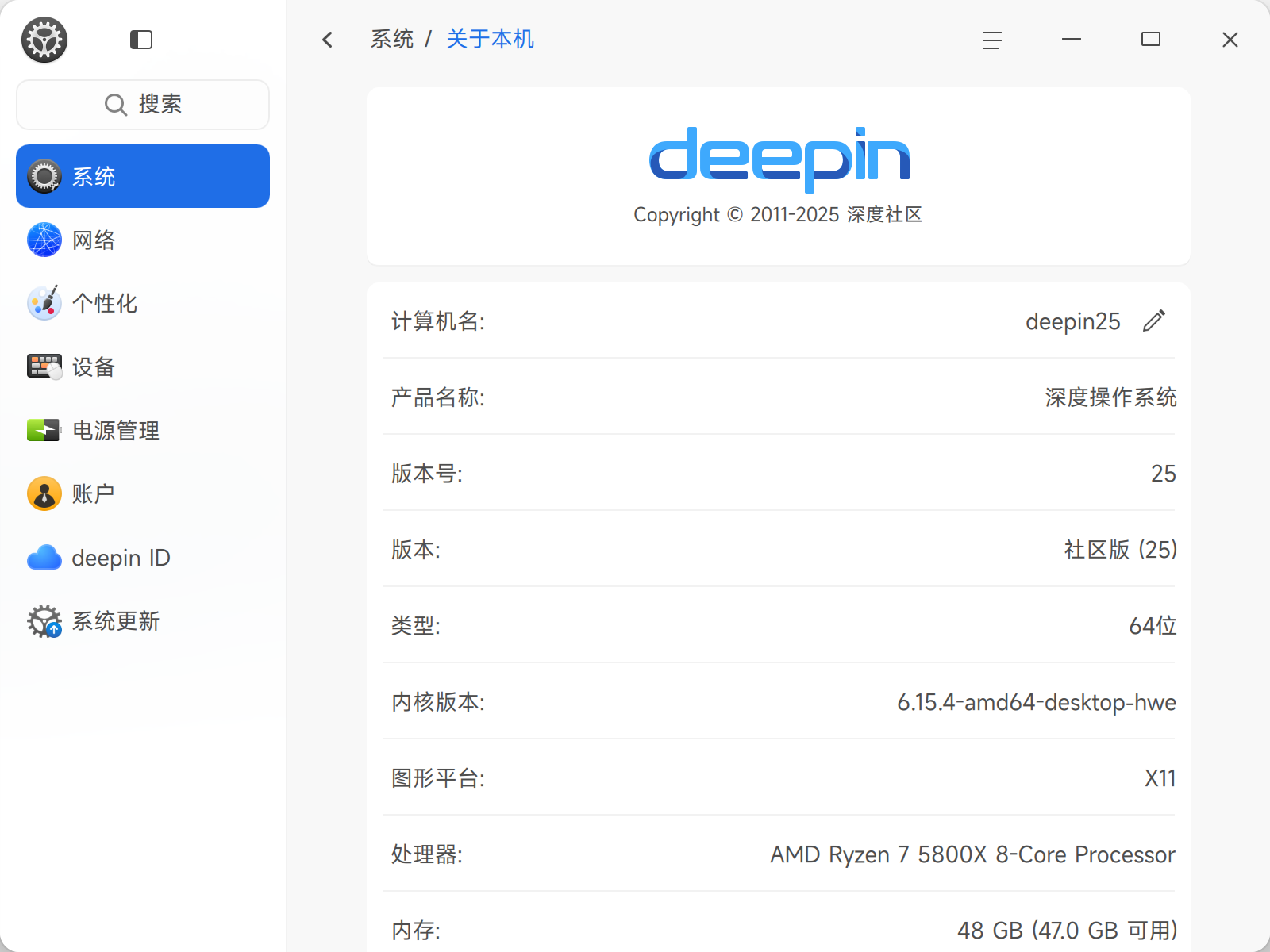Screen dimensions: 1270x952
Task: Go back using the left arrow
Action: tap(327, 40)
